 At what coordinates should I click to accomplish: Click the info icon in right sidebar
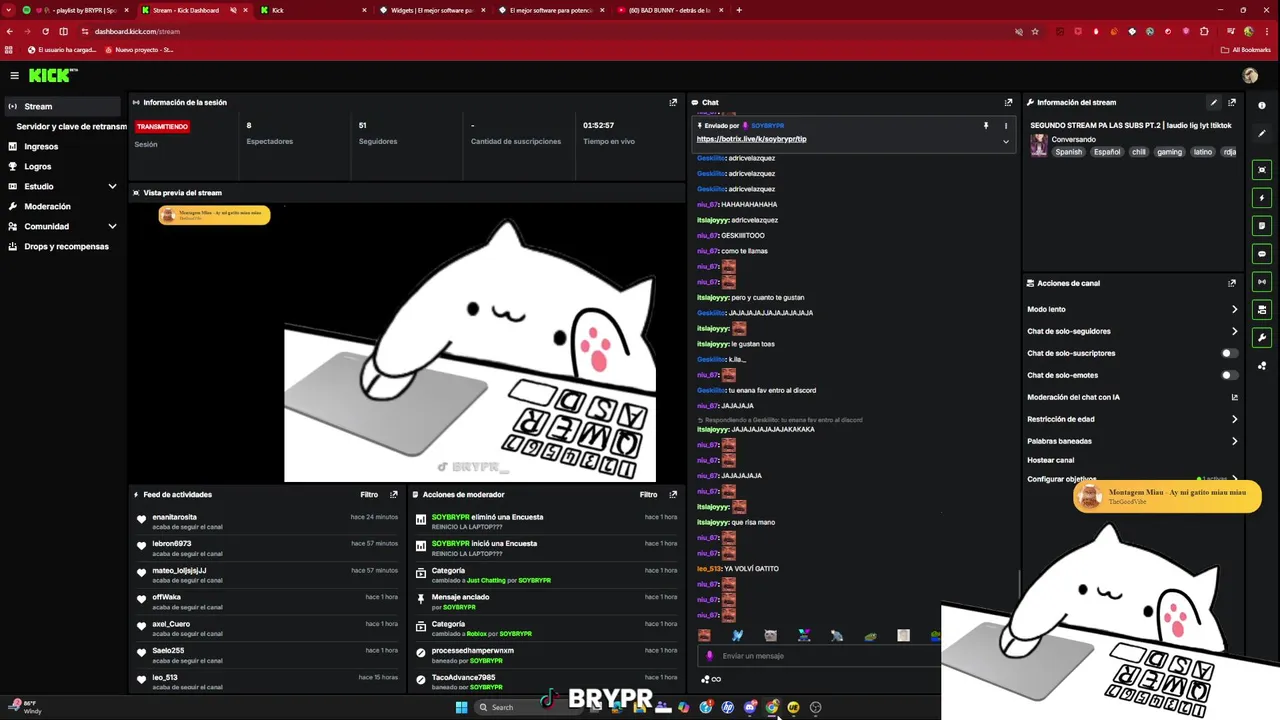coord(1262,105)
